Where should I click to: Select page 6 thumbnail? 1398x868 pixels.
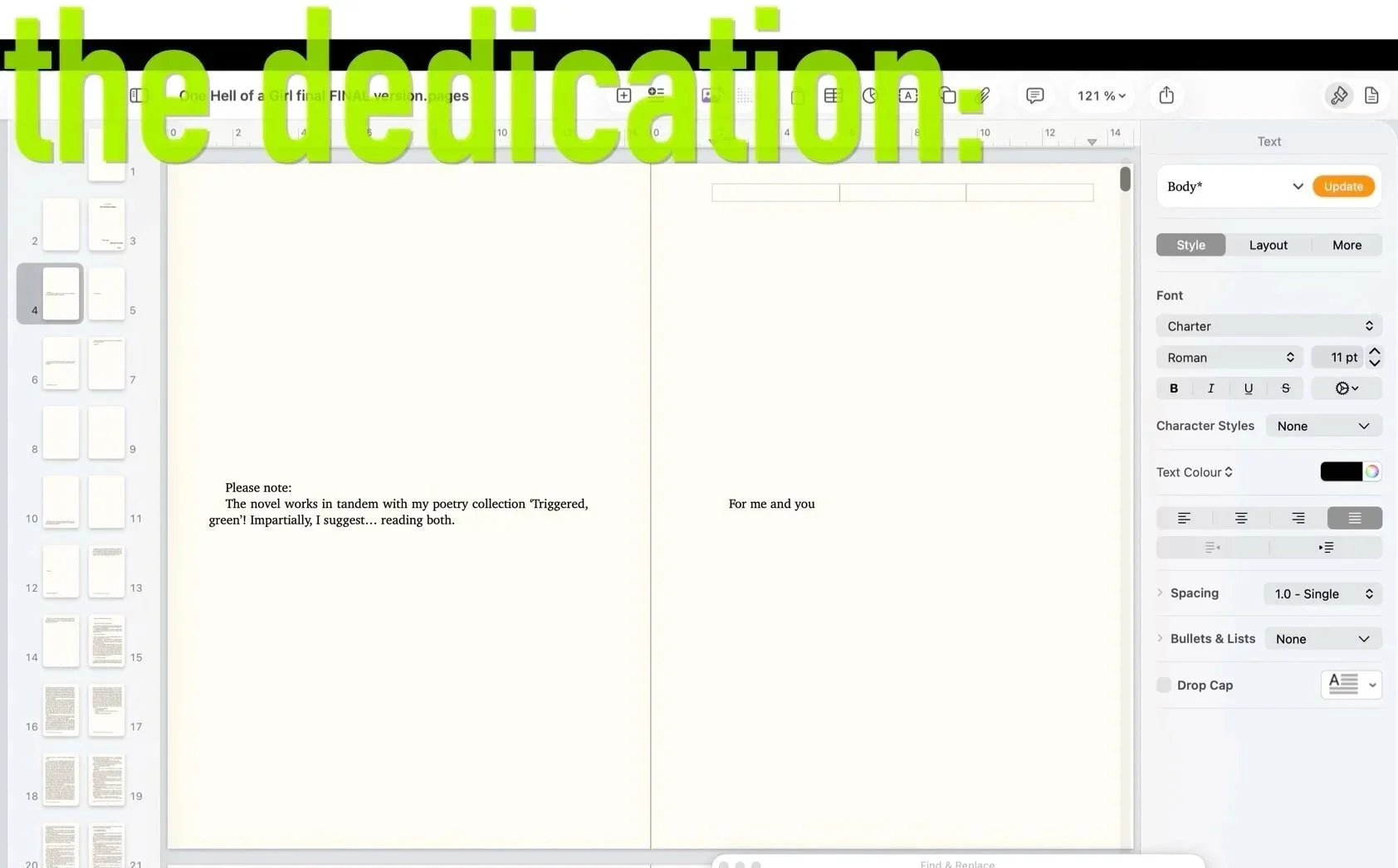[61, 363]
